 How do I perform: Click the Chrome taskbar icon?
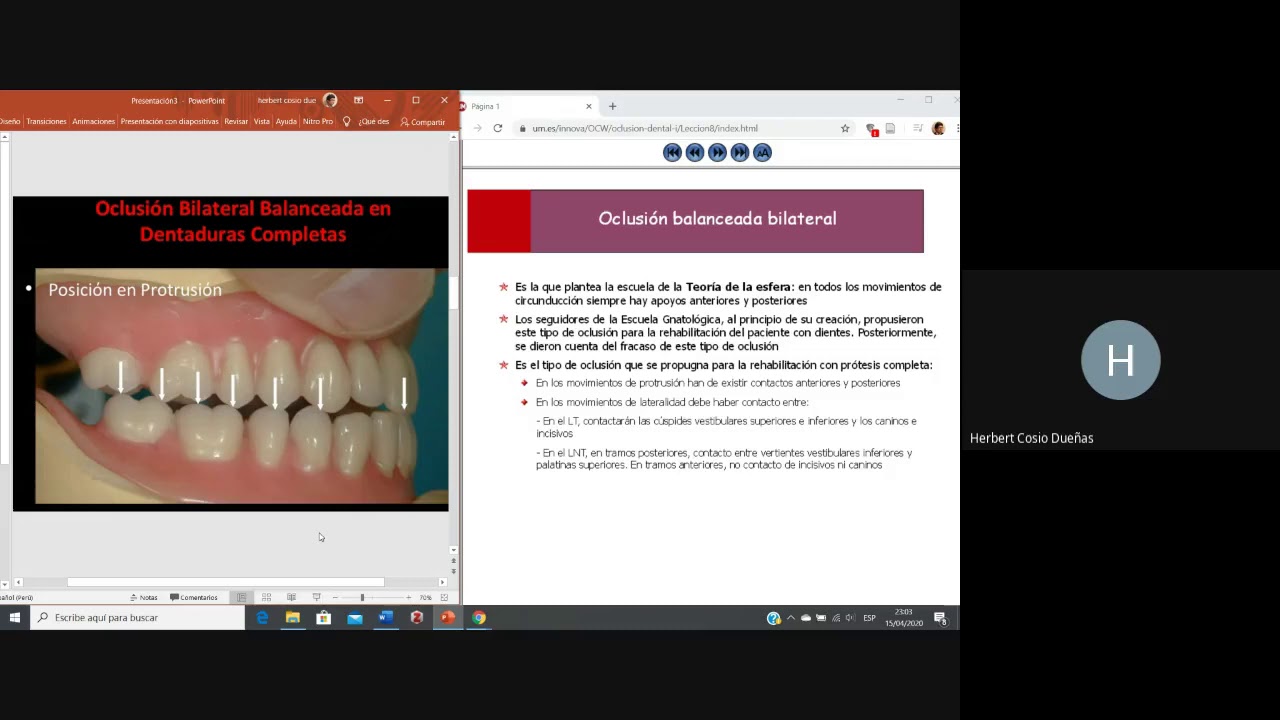tap(479, 618)
